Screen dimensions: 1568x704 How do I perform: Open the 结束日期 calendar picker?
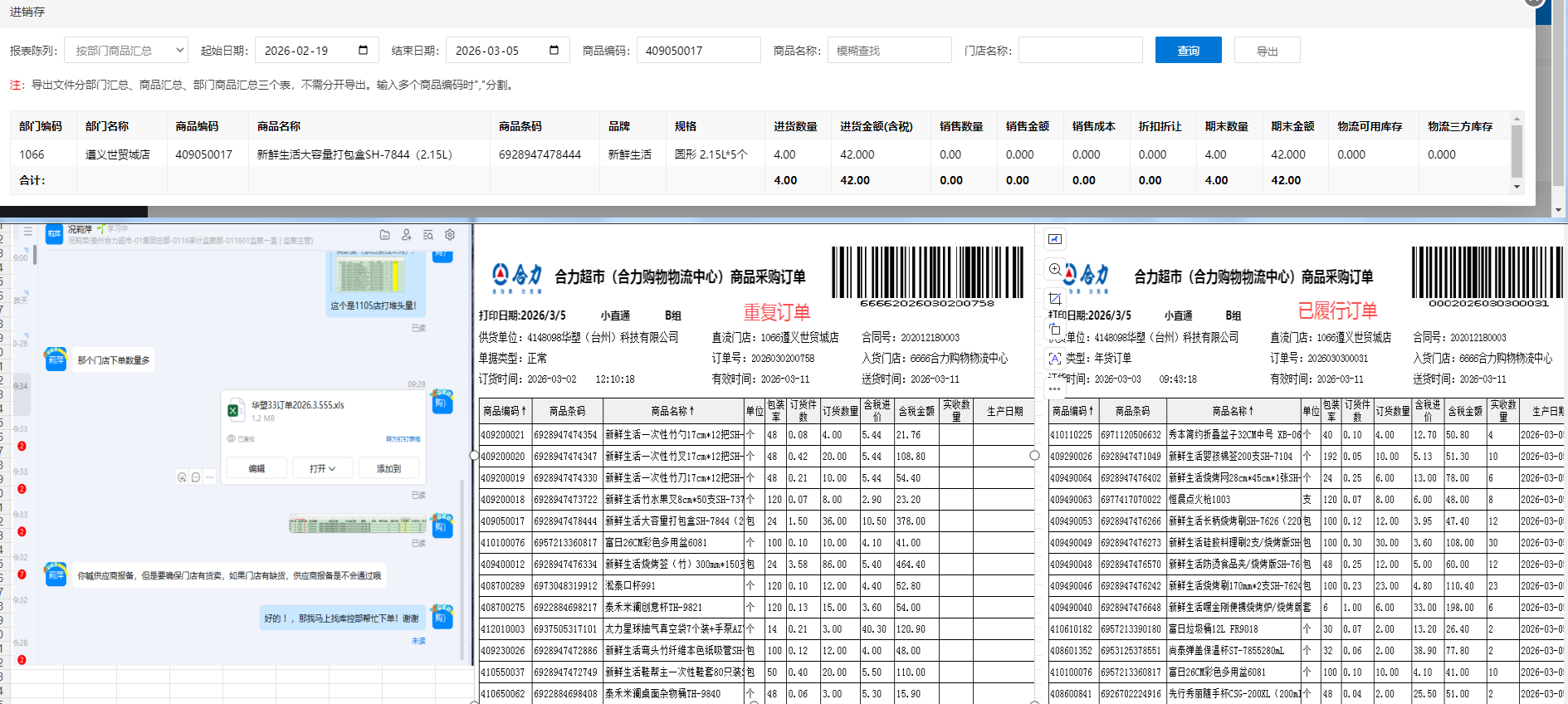(554, 51)
